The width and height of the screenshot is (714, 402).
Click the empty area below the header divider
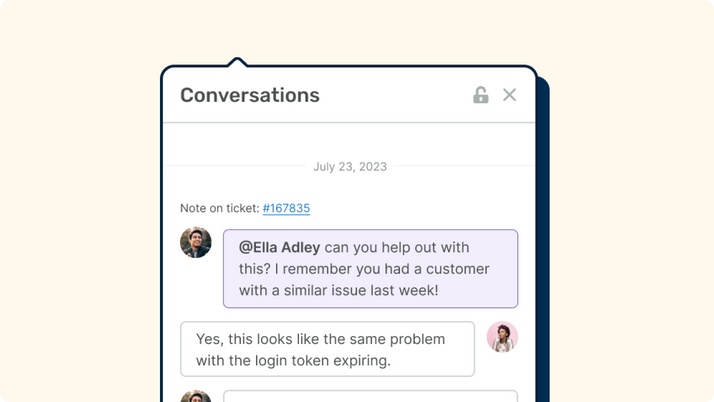(349, 140)
